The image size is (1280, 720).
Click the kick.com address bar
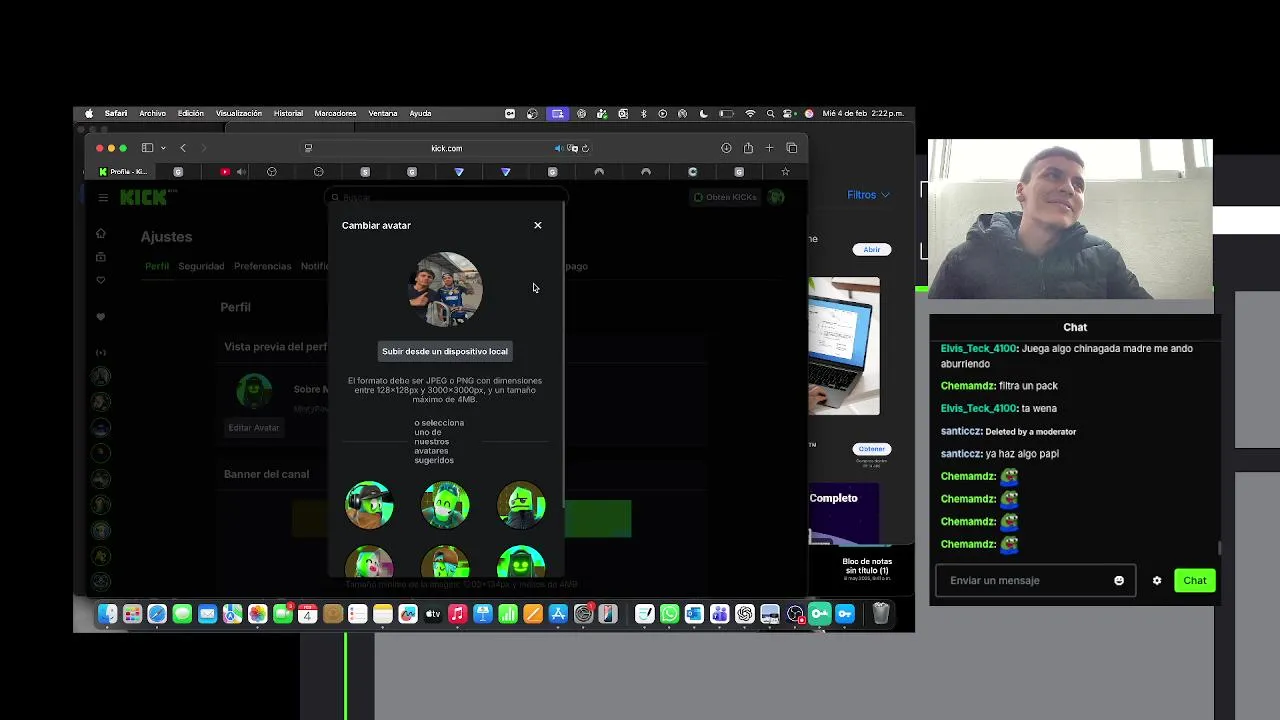[x=447, y=148]
